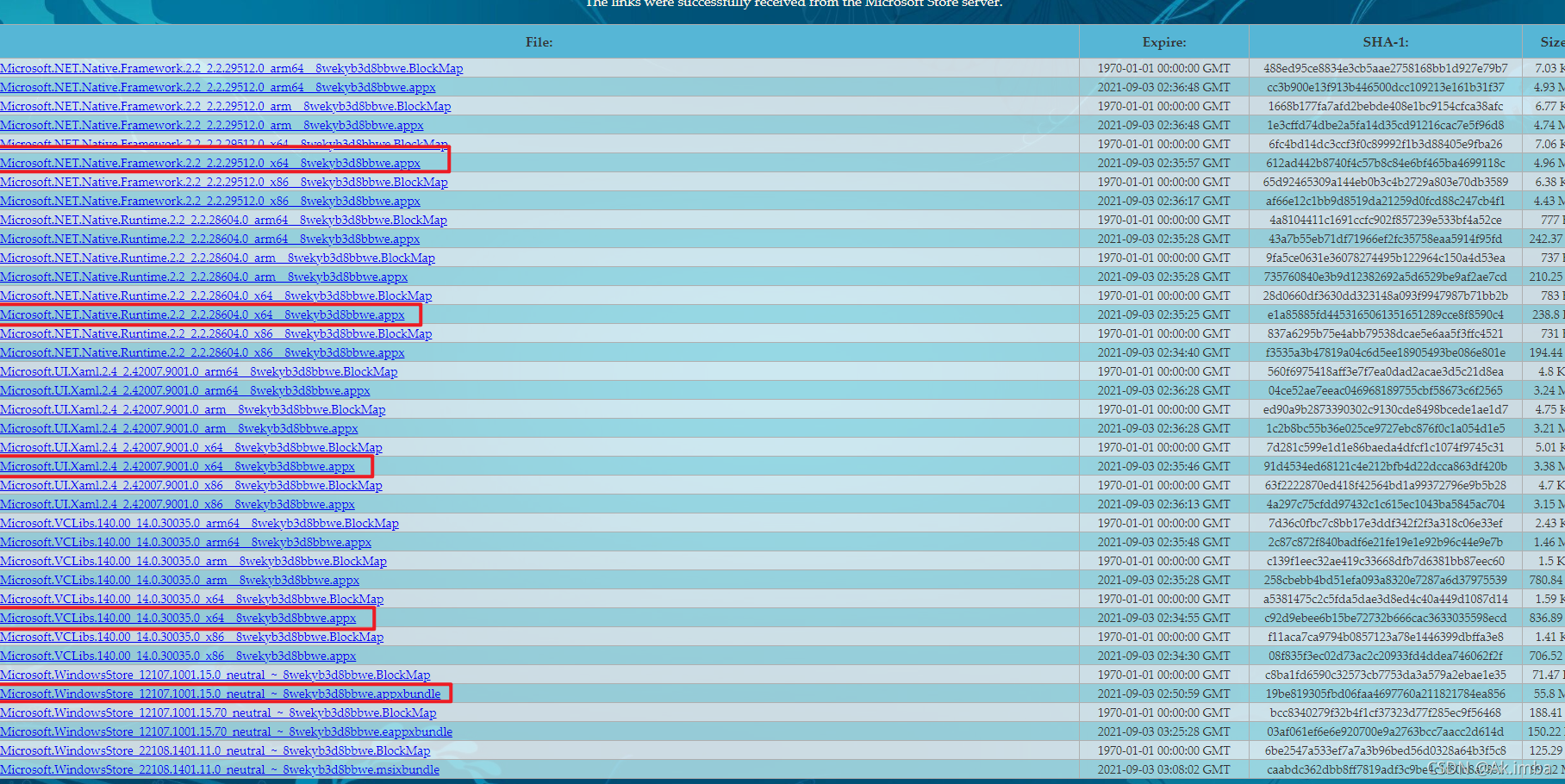
Task: Open NET.Native.Framework 2.2.29512.0 arm64 BlockMap link
Action: 232,68
